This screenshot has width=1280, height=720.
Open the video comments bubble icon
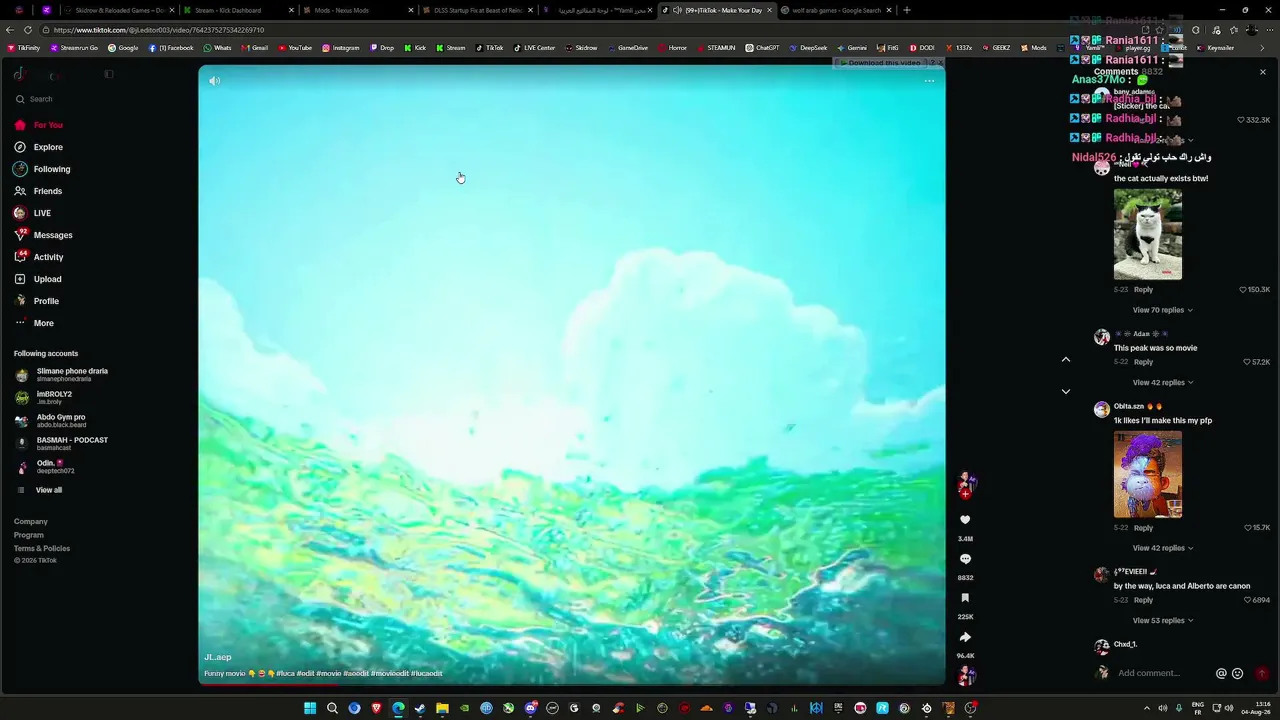(965, 559)
